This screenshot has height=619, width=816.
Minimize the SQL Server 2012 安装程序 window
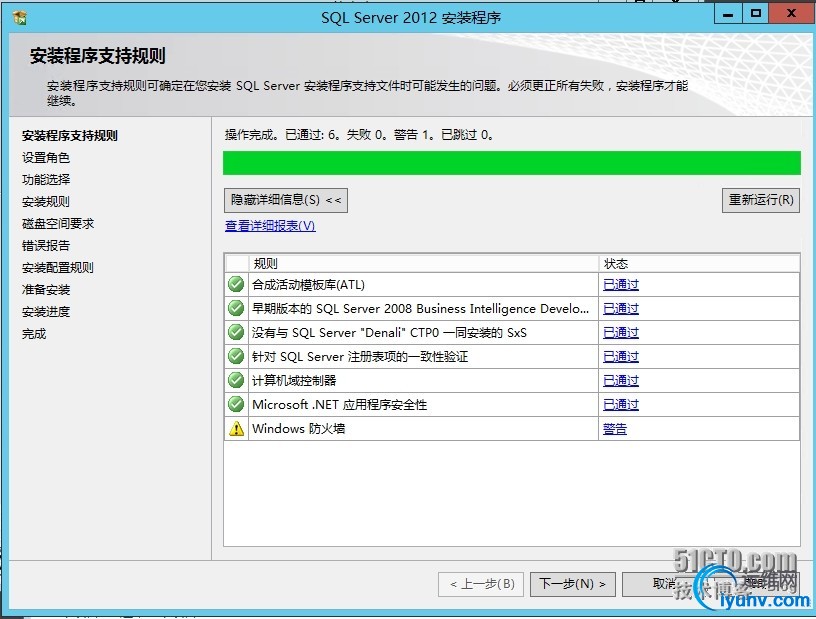pos(729,14)
